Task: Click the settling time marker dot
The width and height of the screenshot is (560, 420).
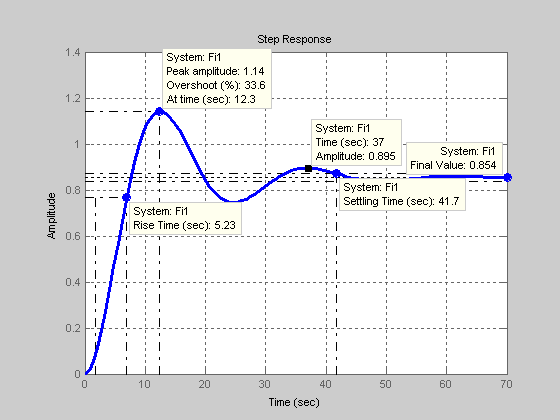Action: (336, 173)
